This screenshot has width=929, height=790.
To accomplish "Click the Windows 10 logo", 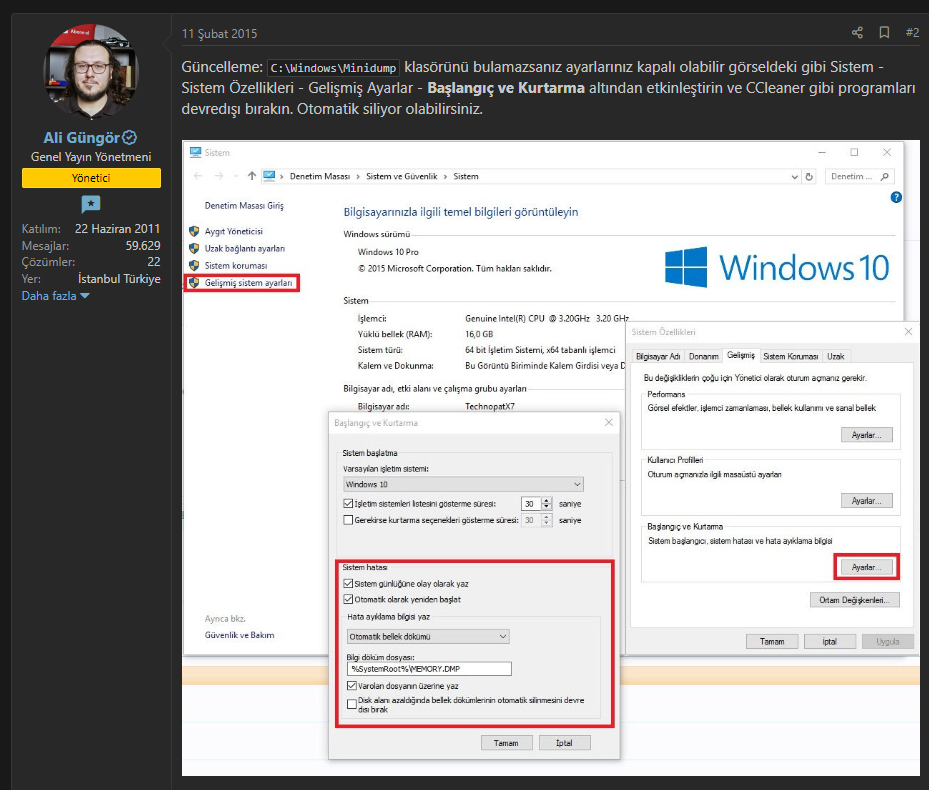I will [776, 267].
